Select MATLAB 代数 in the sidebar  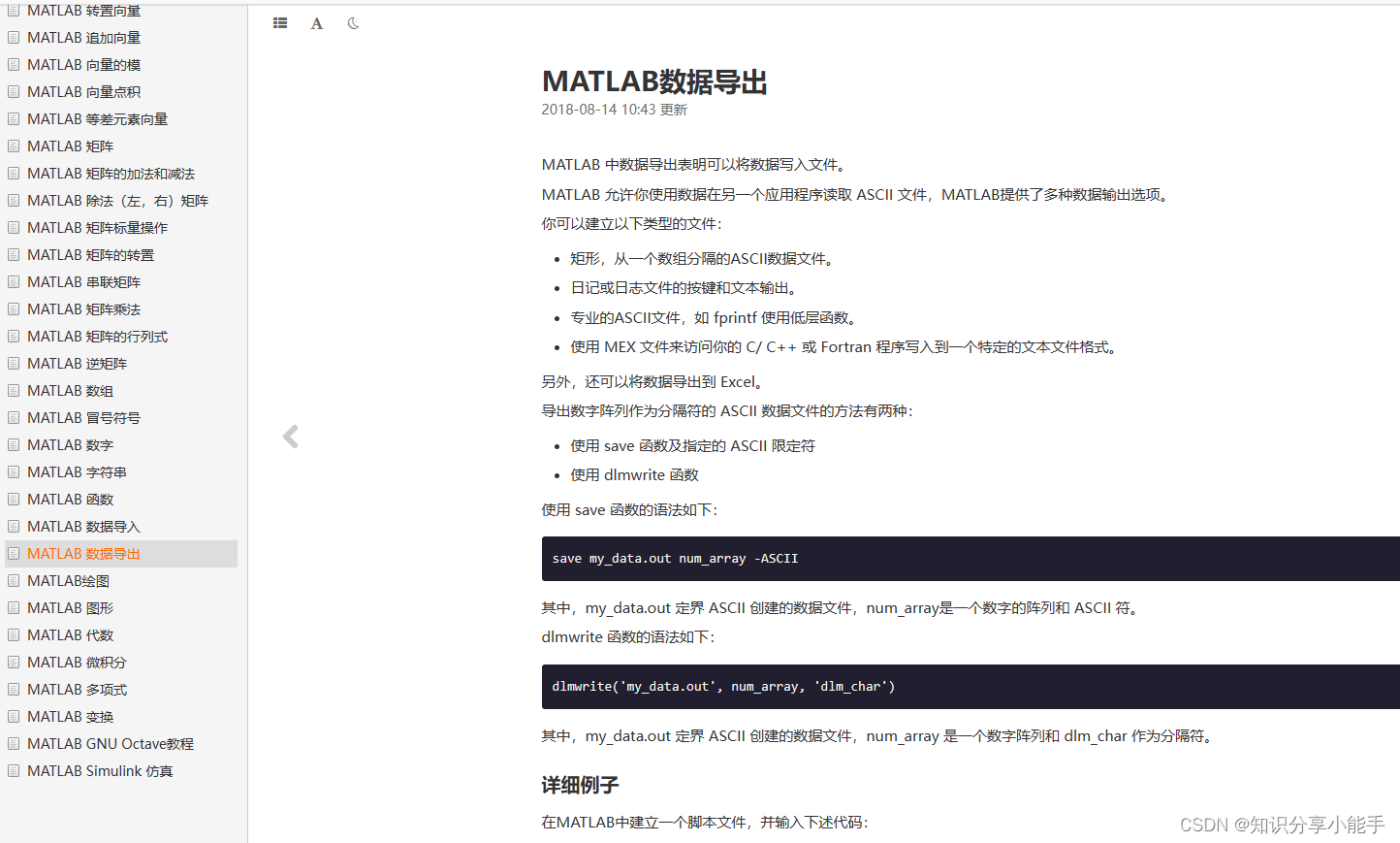(x=70, y=635)
